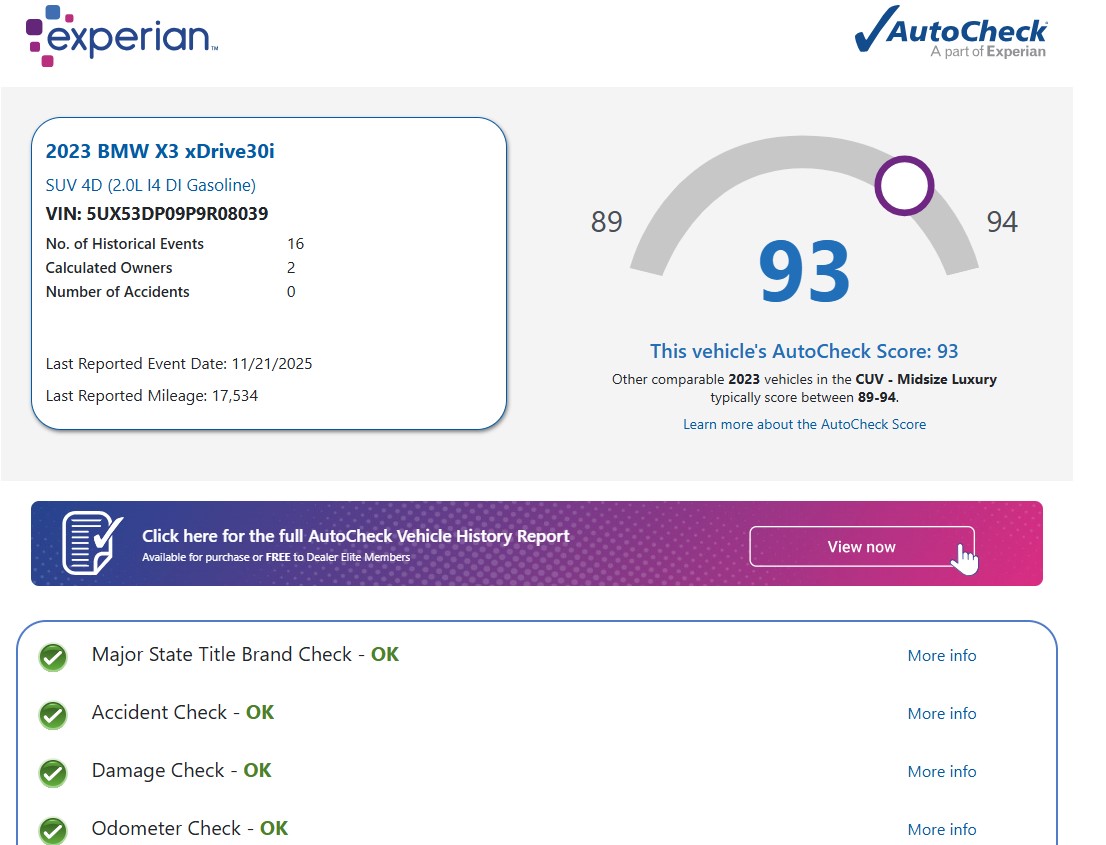Image resolution: width=1106 pixels, height=845 pixels.
Task: Click the full Vehicle History Report banner text
Action: 355,536
